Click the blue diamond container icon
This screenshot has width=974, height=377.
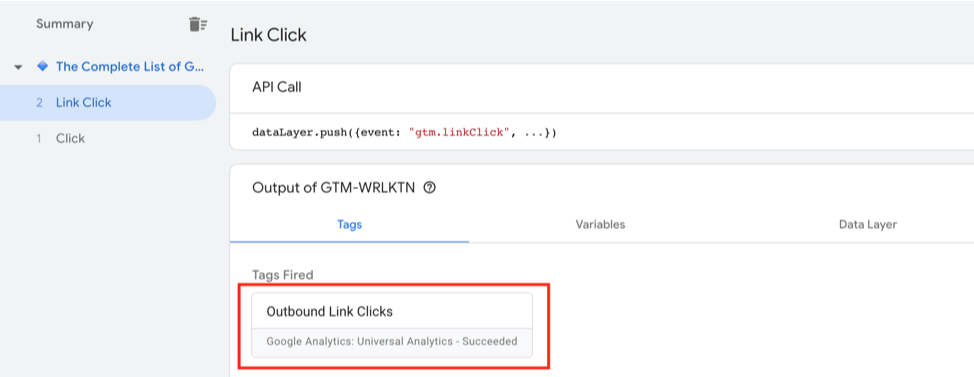(42, 66)
